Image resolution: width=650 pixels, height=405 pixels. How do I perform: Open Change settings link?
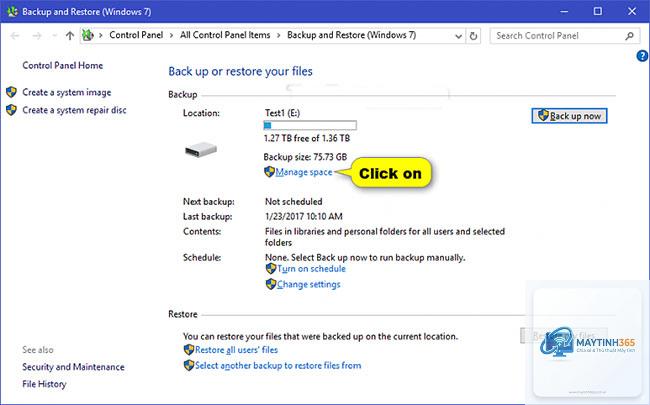point(309,284)
